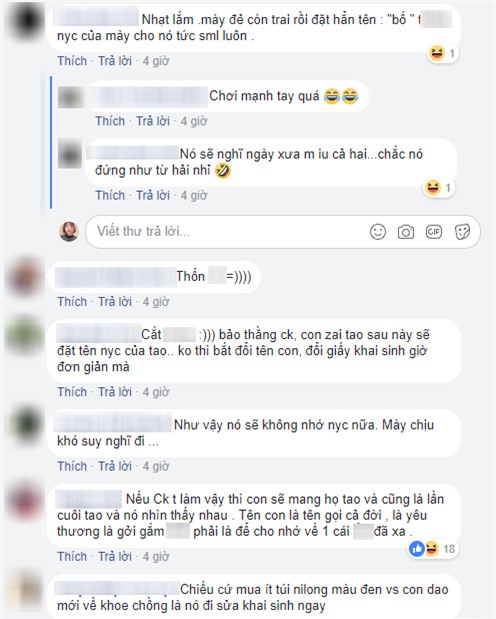The image size is (496, 619).
Task: Open the '4 giờ' timestamp of 'Thốn' comment
Action: 156,302
